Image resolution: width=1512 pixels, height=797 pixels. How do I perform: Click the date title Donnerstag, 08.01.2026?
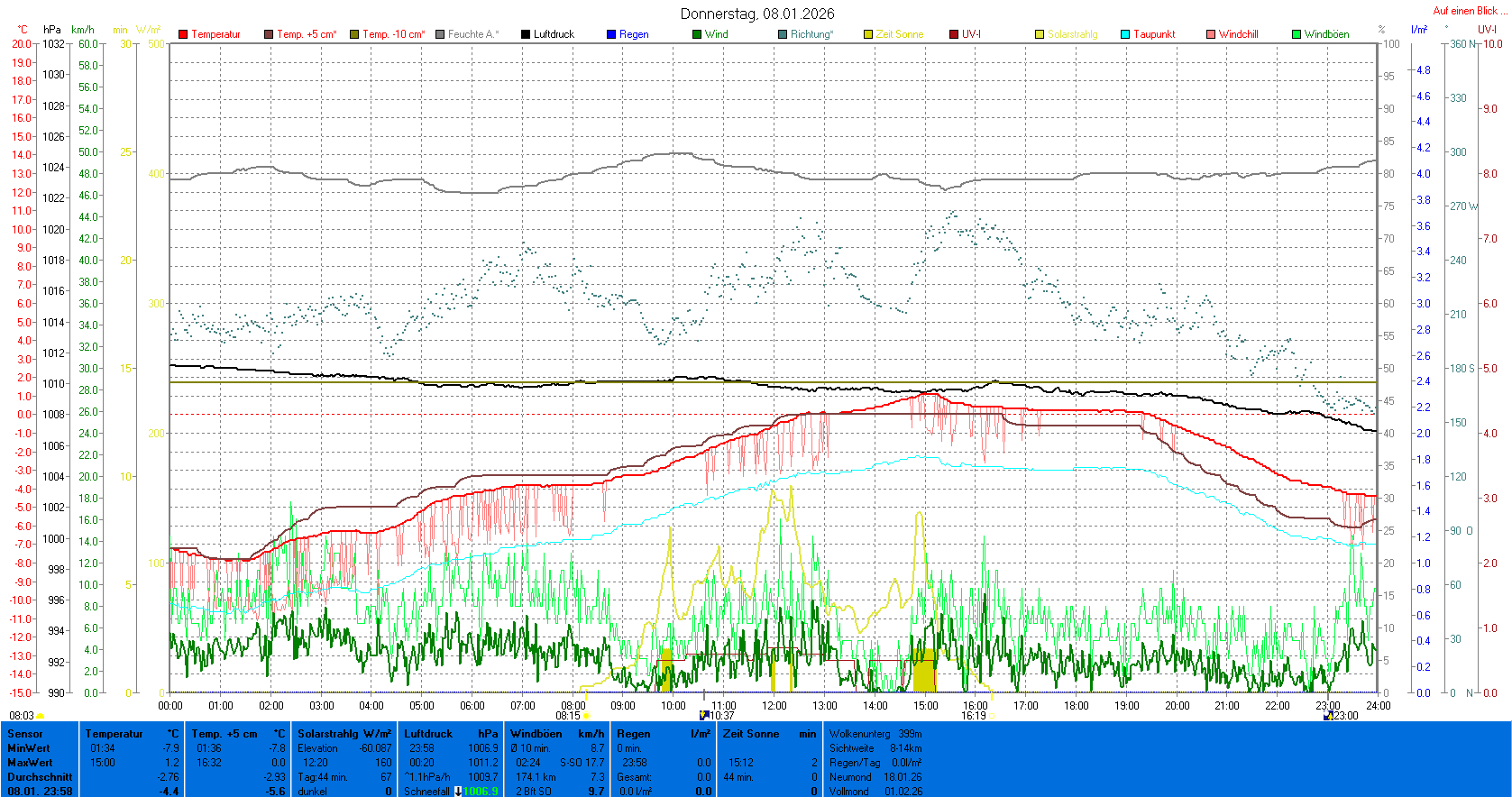point(756,14)
